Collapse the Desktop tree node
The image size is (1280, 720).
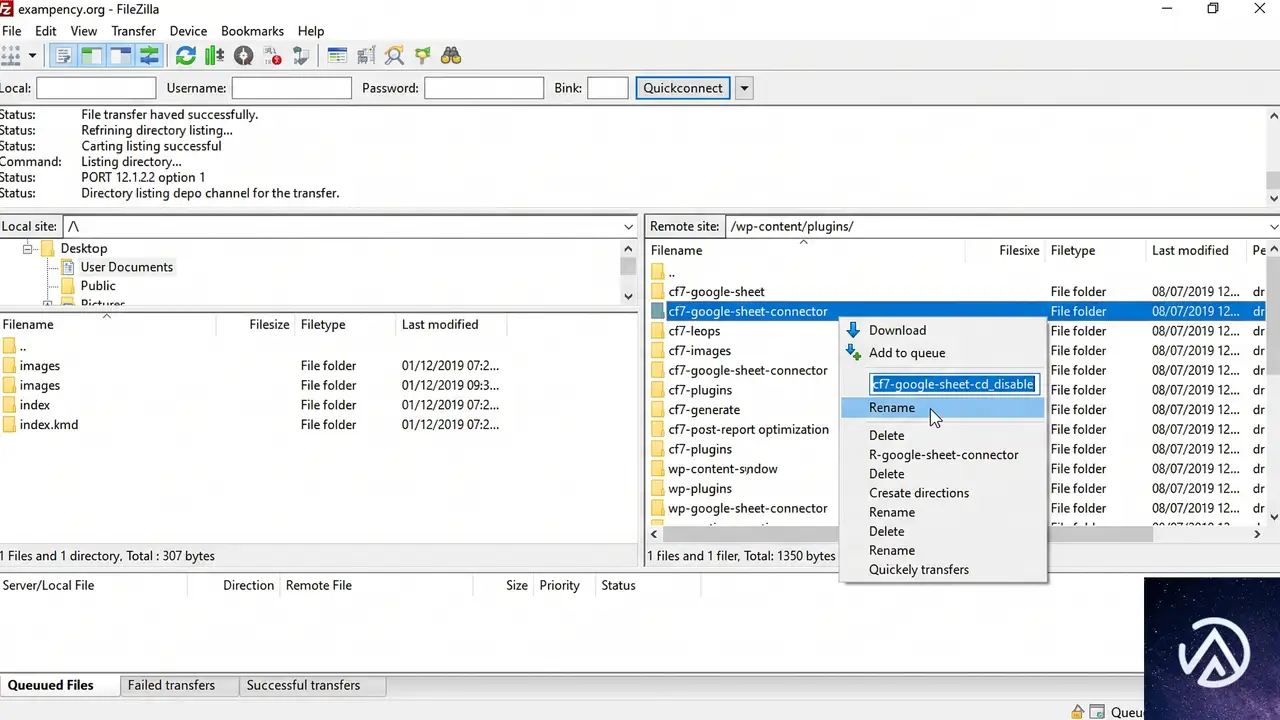(x=29, y=248)
